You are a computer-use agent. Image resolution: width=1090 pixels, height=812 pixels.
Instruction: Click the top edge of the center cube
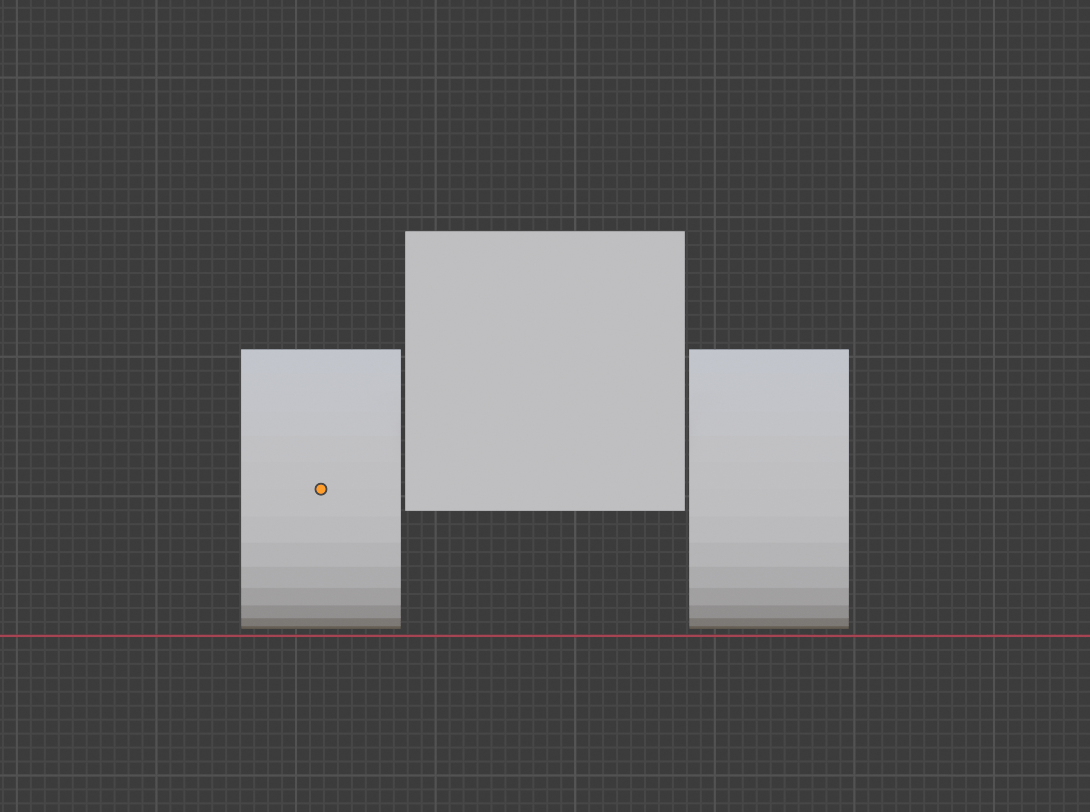tap(545, 230)
